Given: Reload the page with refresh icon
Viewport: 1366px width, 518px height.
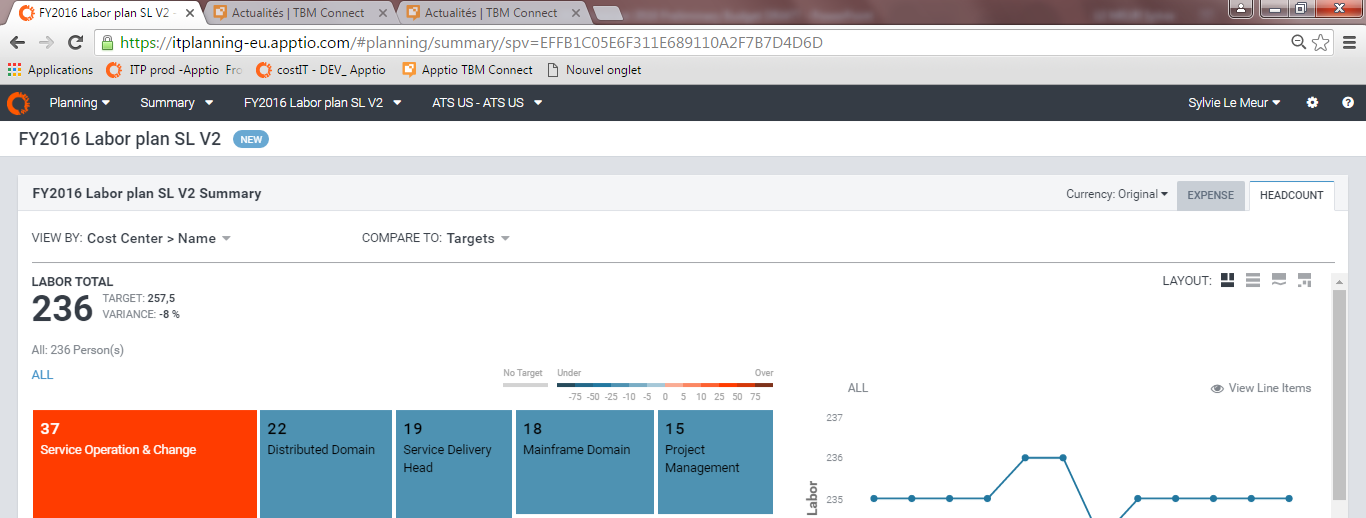Looking at the screenshot, I should (75, 43).
